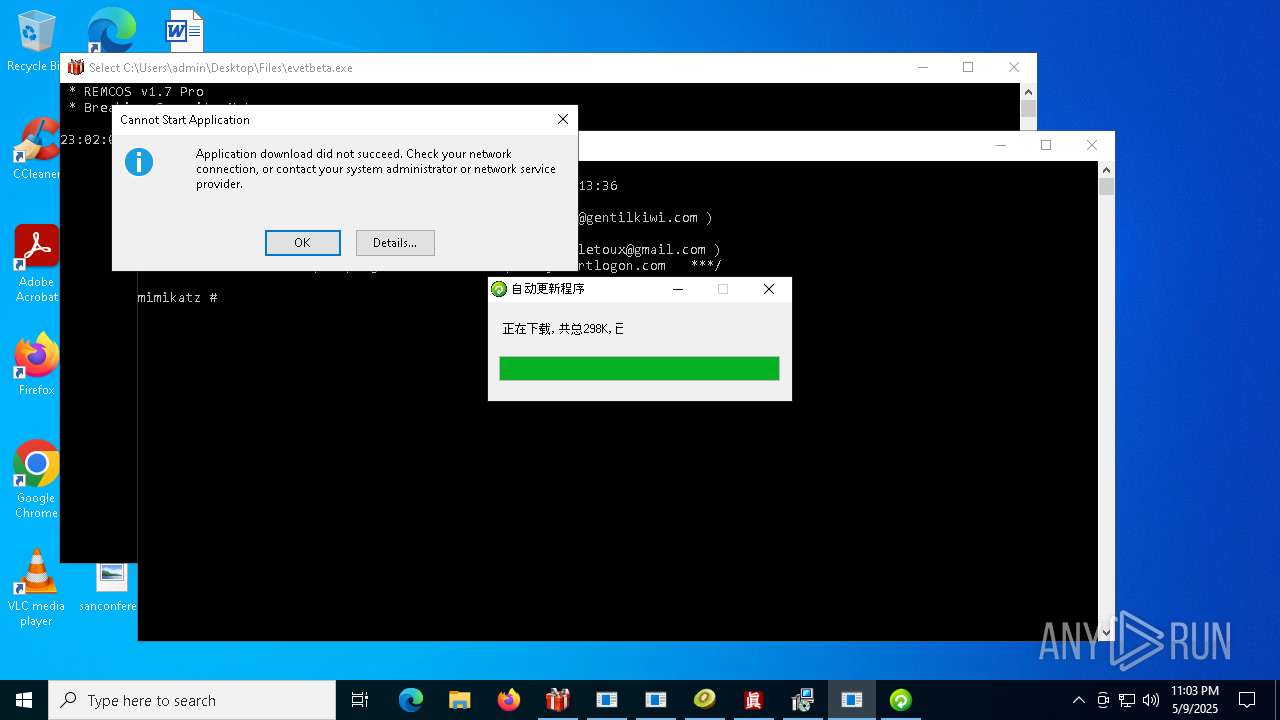The image size is (1280, 720).
Task: Maximize the evetbeta.exe console window
Action: pos(967,67)
